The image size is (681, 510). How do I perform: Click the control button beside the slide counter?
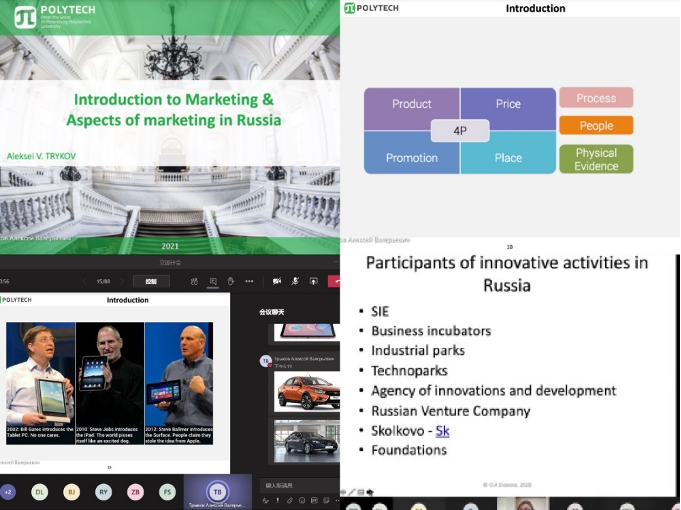click(x=151, y=281)
